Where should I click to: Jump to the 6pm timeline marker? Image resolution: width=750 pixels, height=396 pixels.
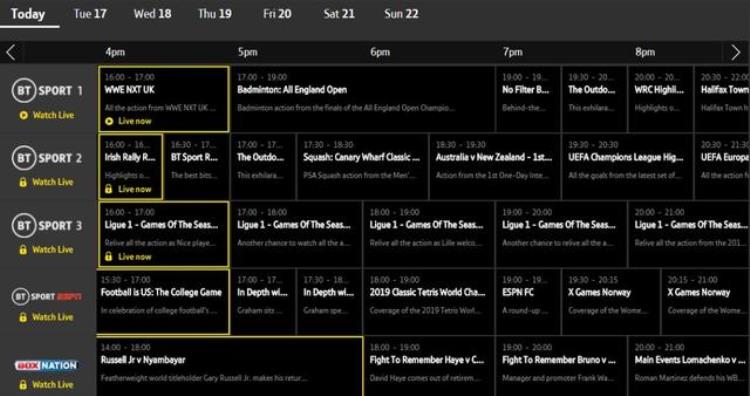coord(380,52)
